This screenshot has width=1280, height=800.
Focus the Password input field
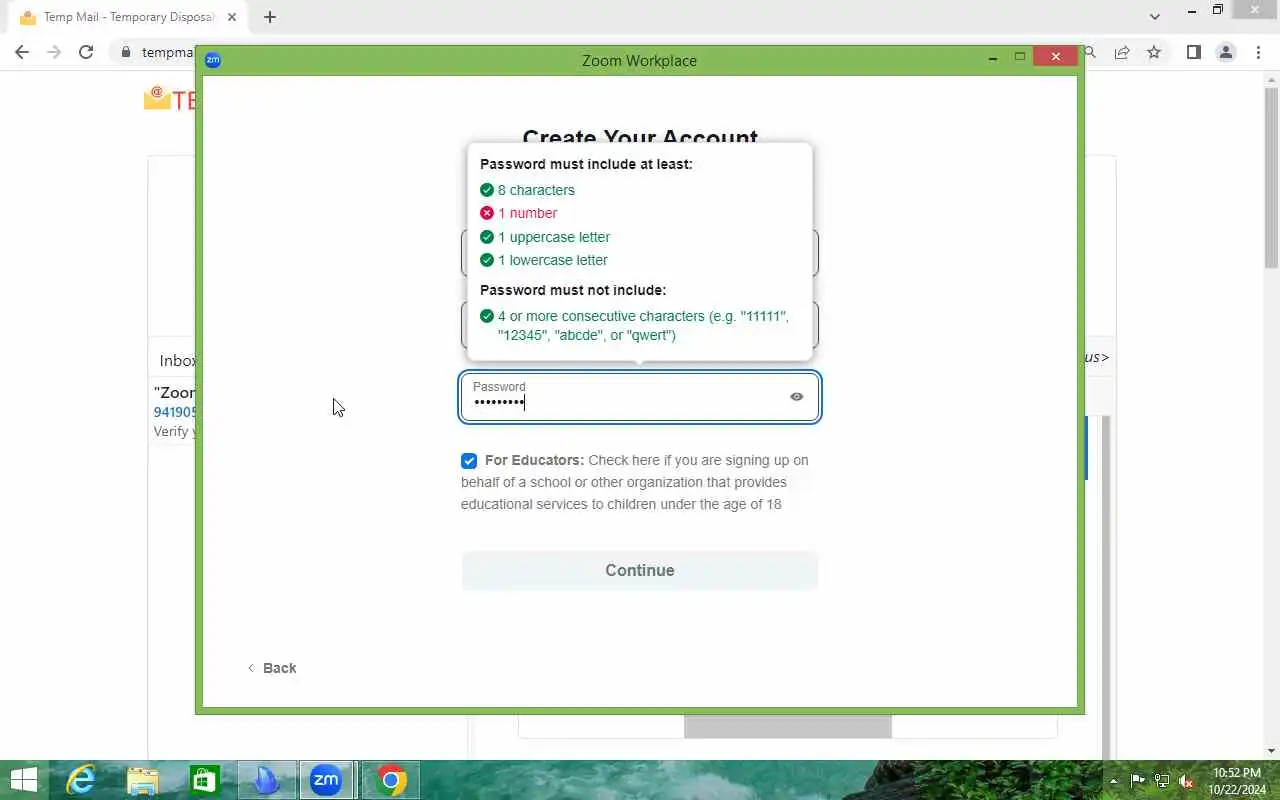click(640, 397)
